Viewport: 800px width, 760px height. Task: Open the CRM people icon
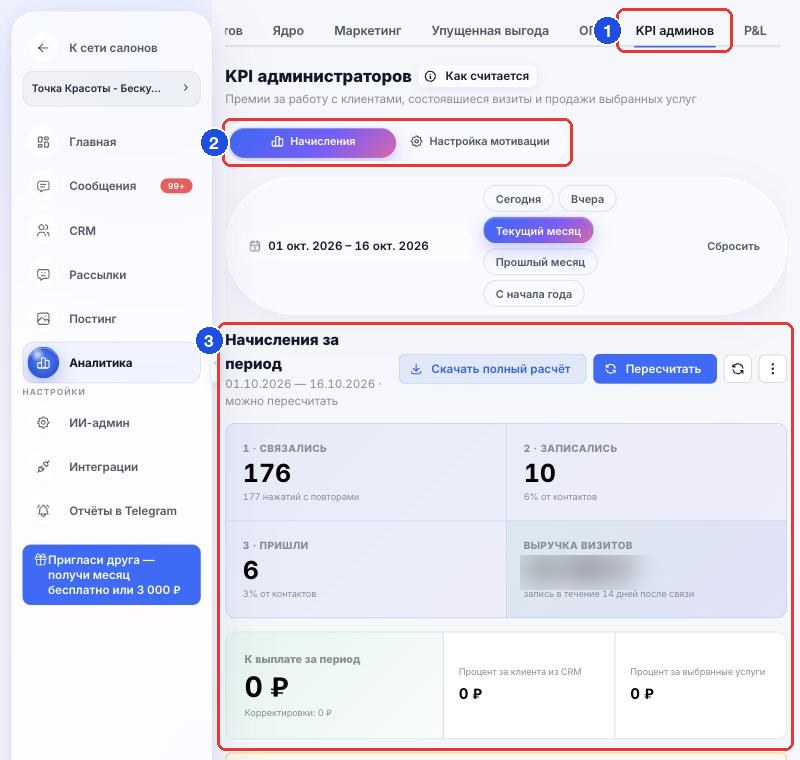tap(43, 231)
